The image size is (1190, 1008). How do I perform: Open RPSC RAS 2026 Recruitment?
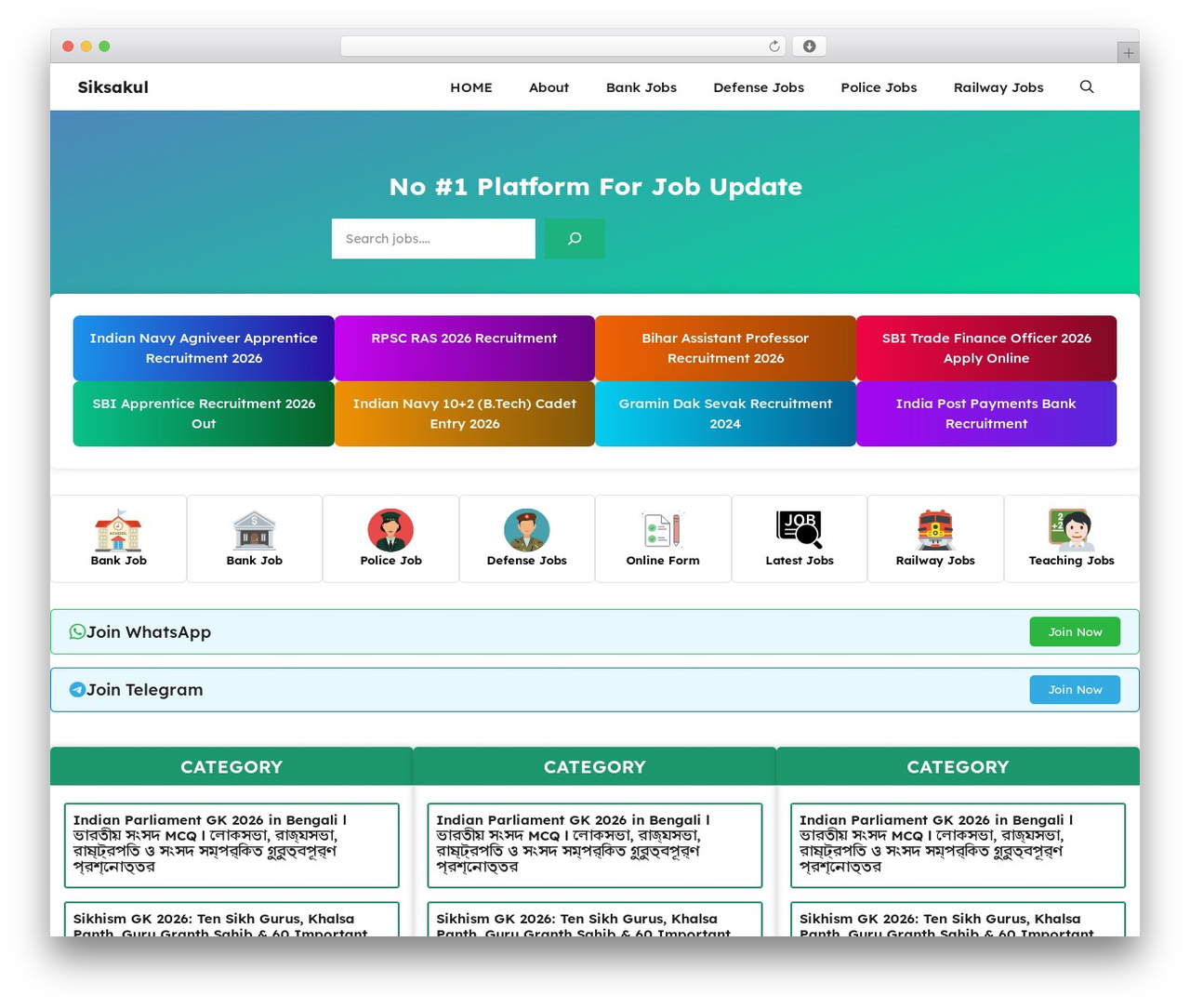(464, 348)
